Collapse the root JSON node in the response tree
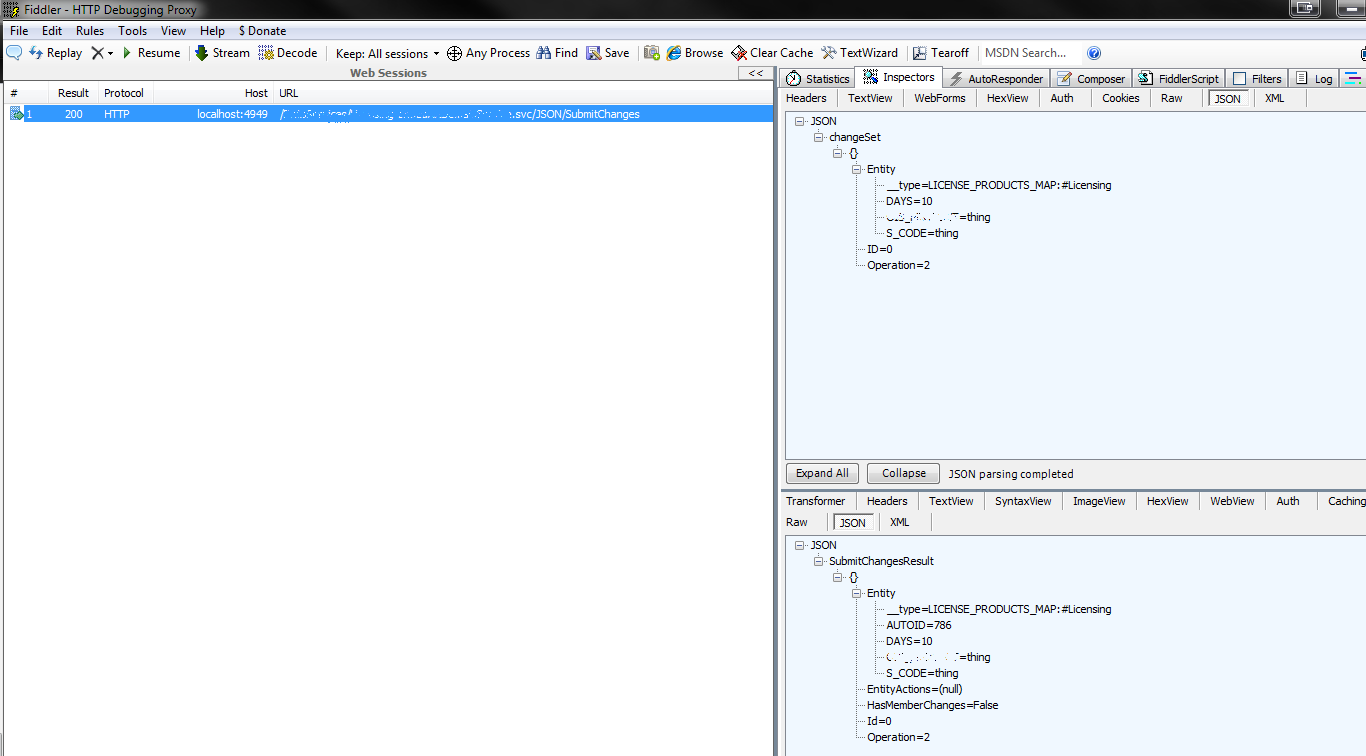 [x=800, y=545]
